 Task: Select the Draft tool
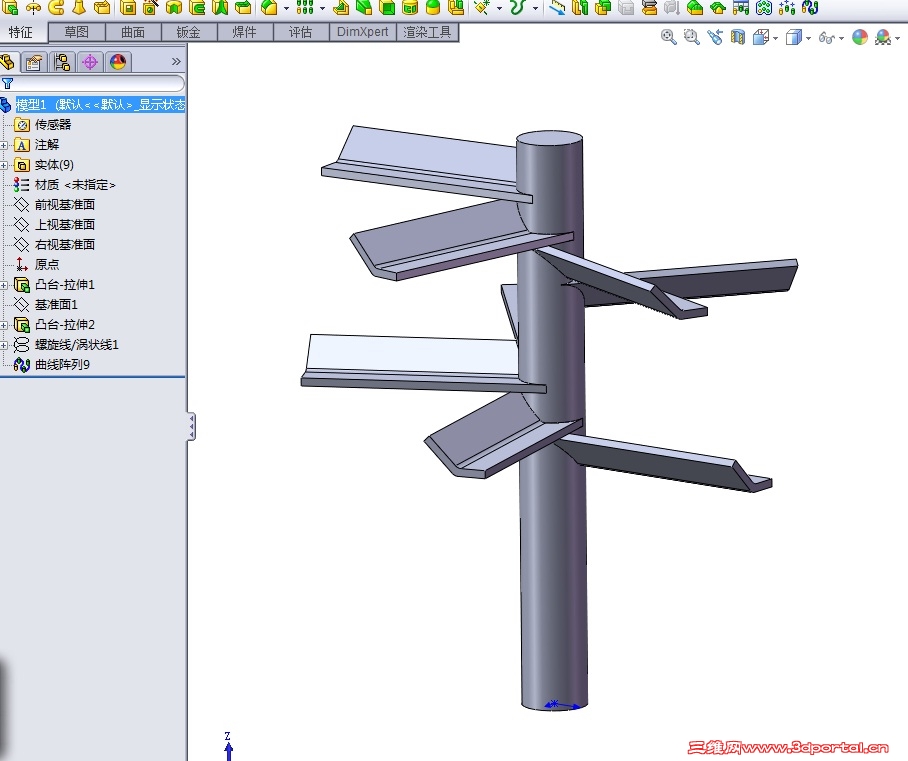click(x=364, y=8)
